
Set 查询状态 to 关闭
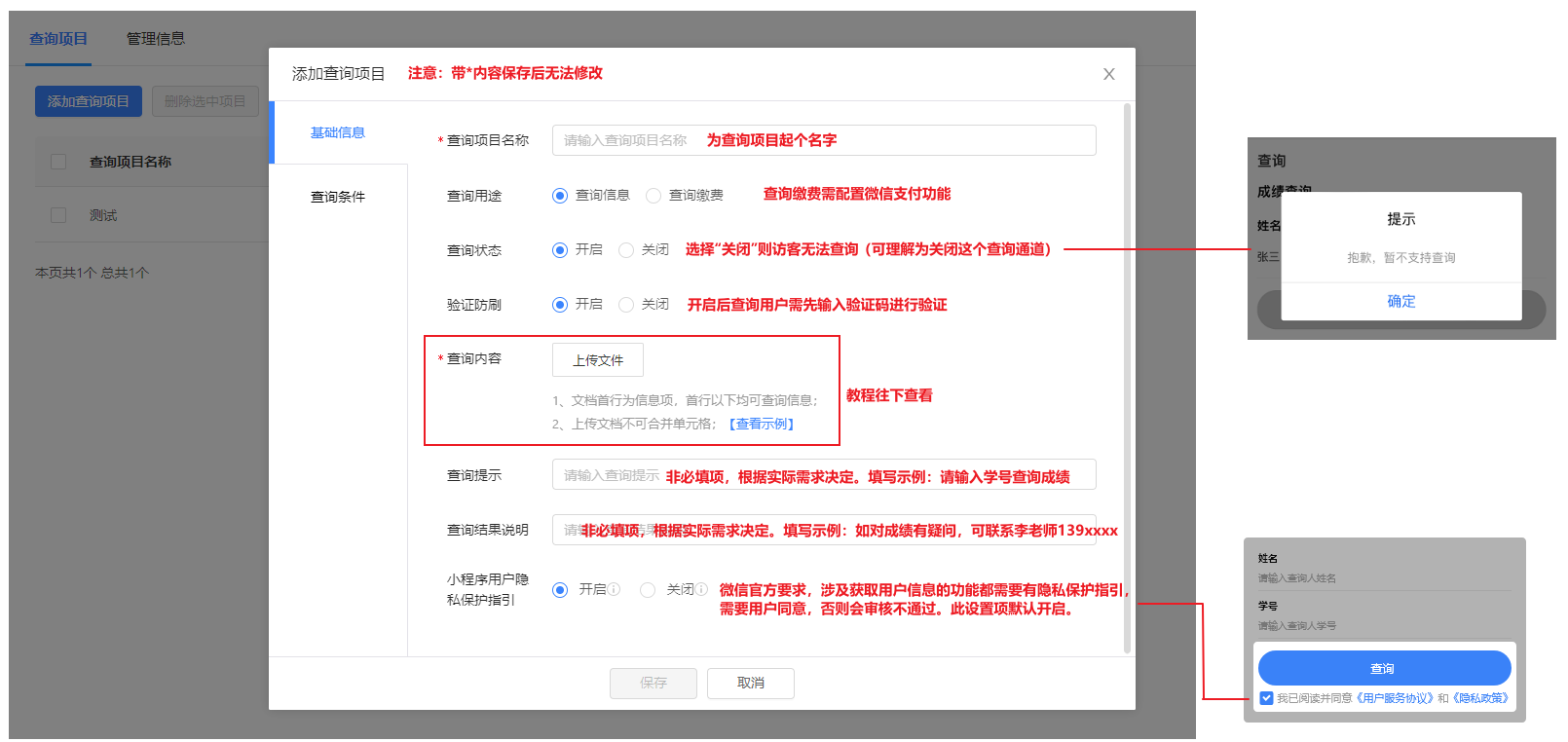coord(626,250)
